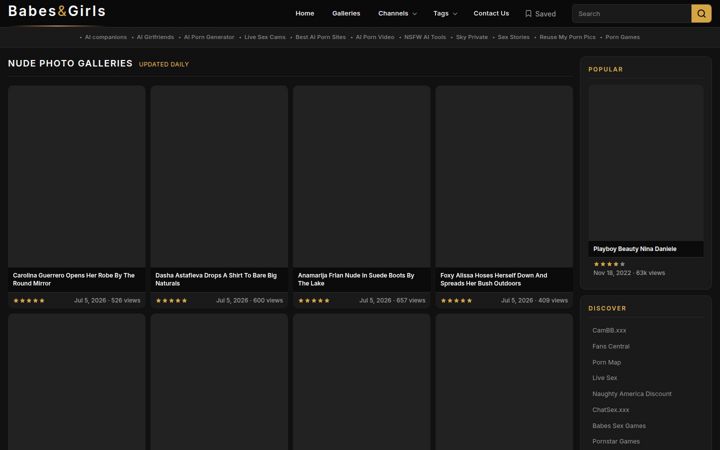Open the Porn Games link
Image resolution: width=720 pixels, height=450 pixels.
click(622, 37)
